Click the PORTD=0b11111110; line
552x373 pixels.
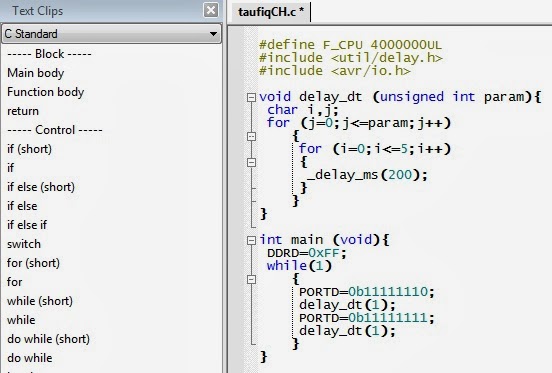pyautogui.click(x=367, y=292)
